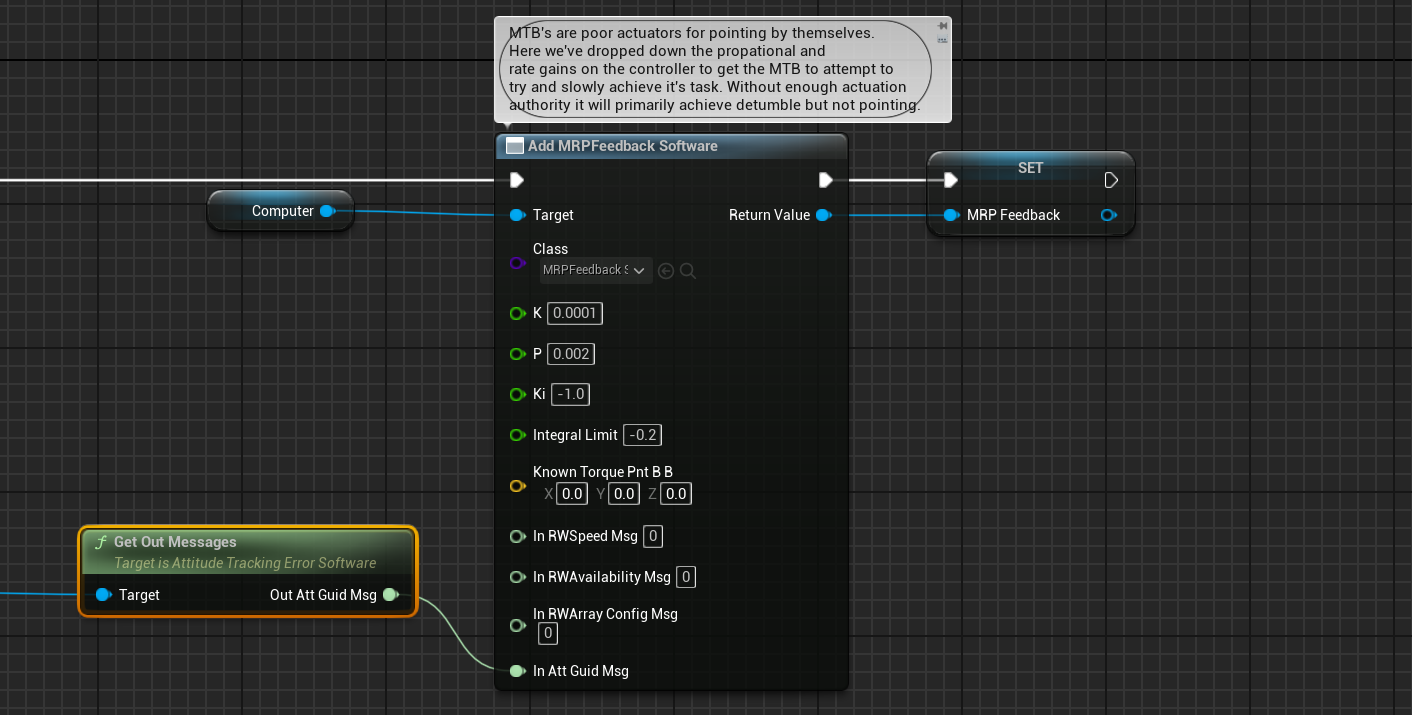Click the K value field
This screenshot has width=1412, height=715.
[x=575, y=313]
